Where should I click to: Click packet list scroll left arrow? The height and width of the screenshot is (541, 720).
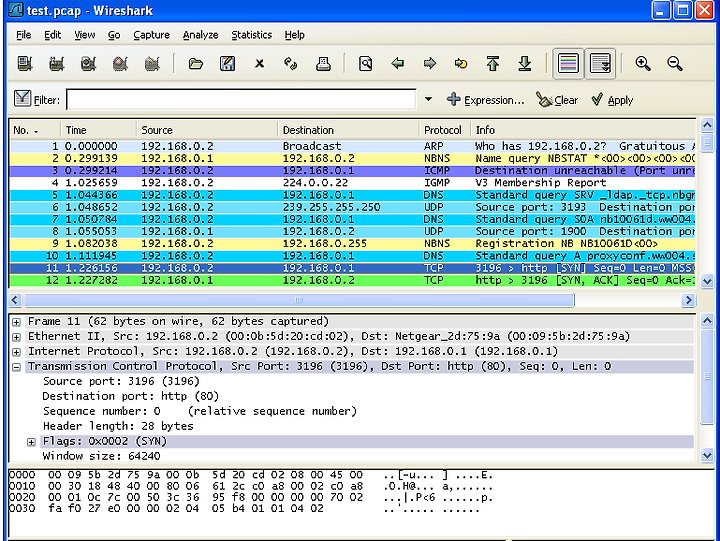(15, 300)
